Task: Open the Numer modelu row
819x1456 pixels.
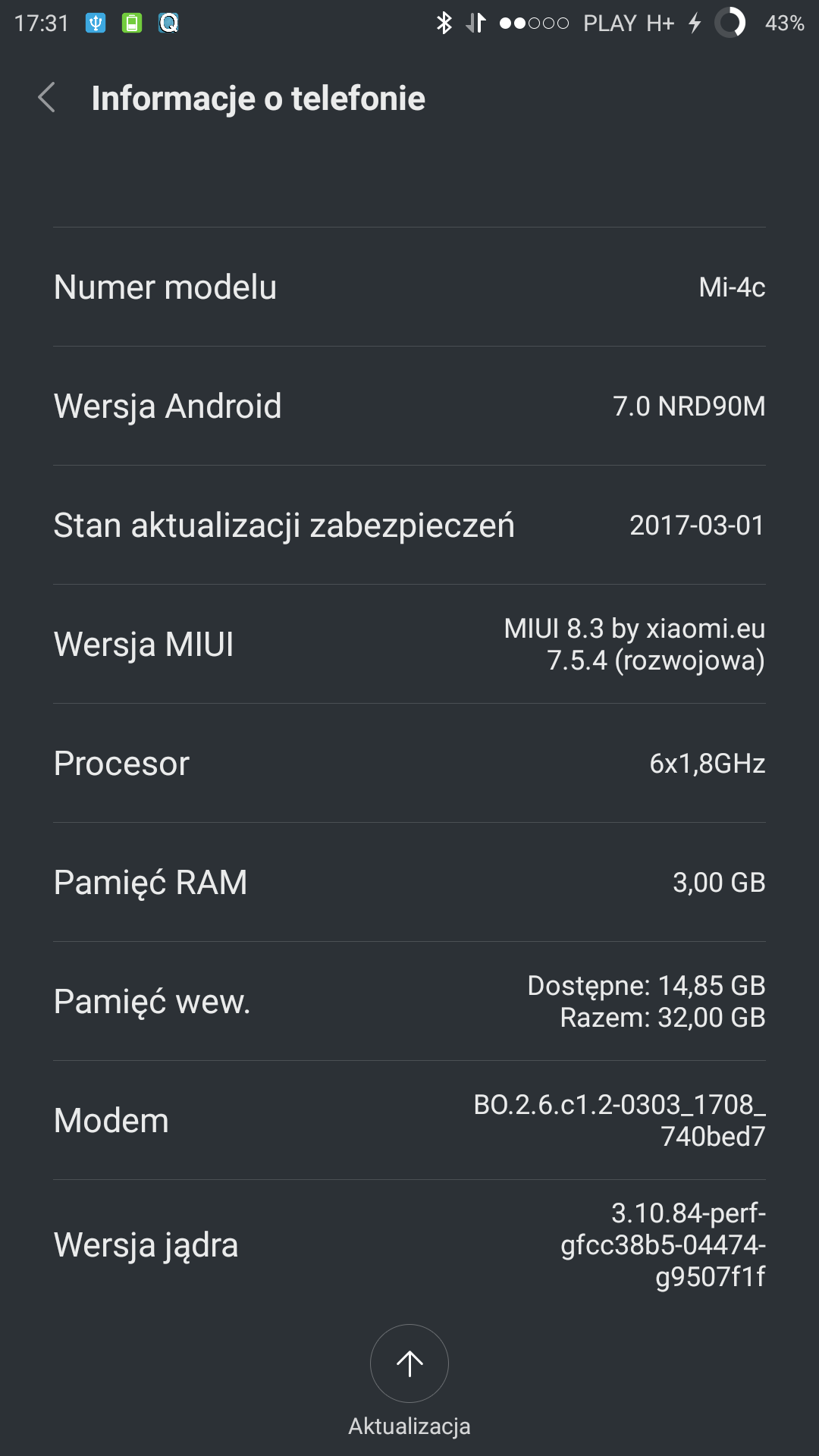Action: pyautogui.click(x=409, y=287)
